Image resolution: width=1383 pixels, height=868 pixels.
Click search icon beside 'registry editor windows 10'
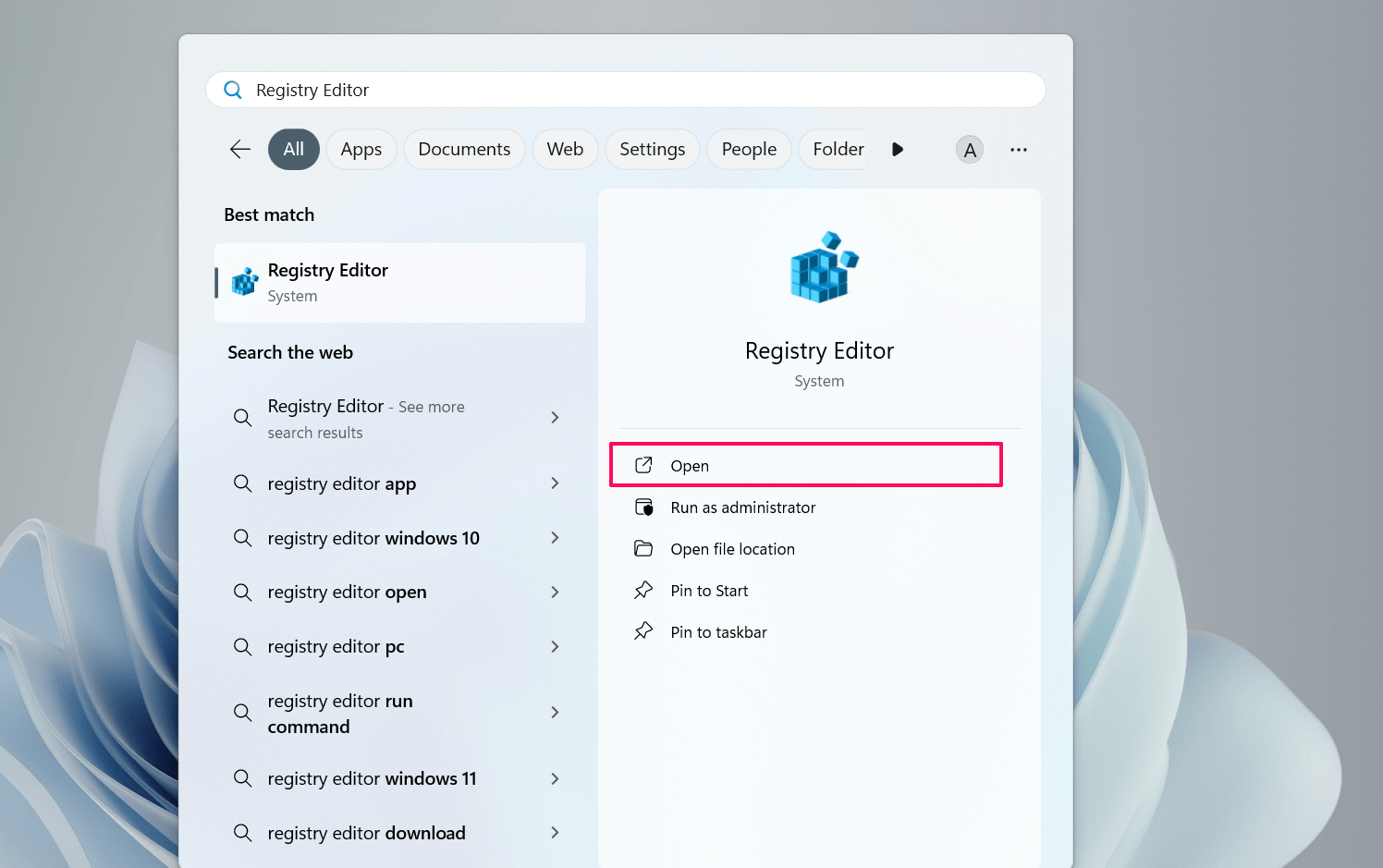[242, 538]
